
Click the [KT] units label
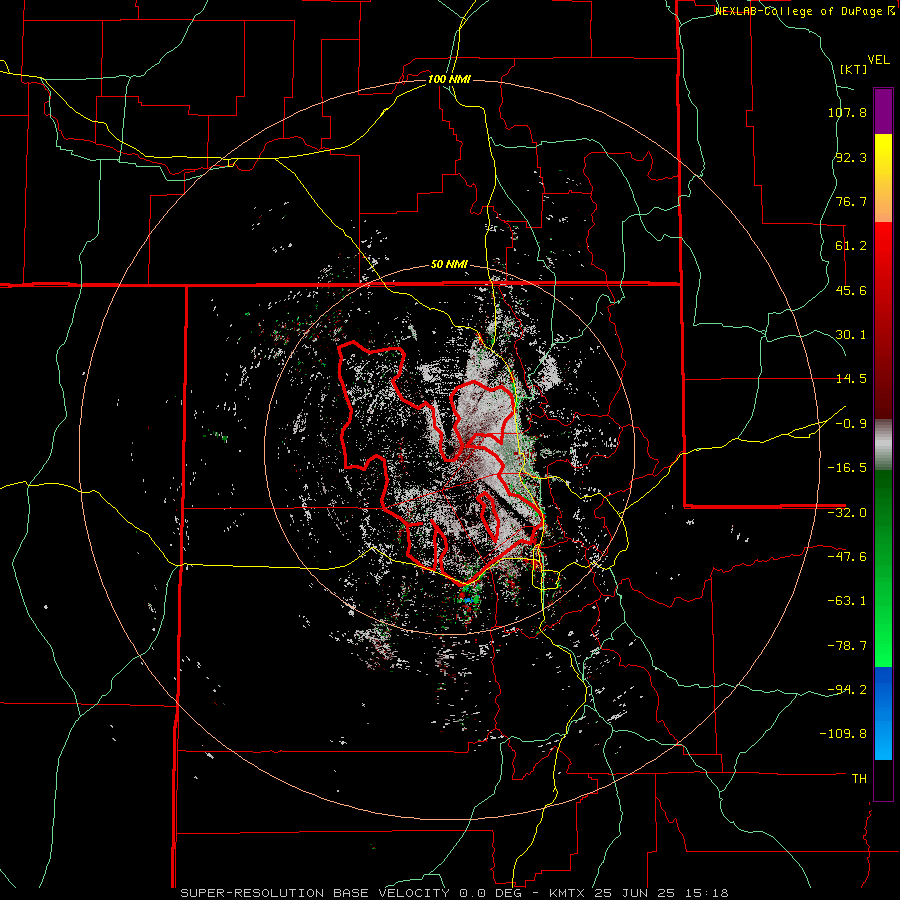click(x=853, y=69)
